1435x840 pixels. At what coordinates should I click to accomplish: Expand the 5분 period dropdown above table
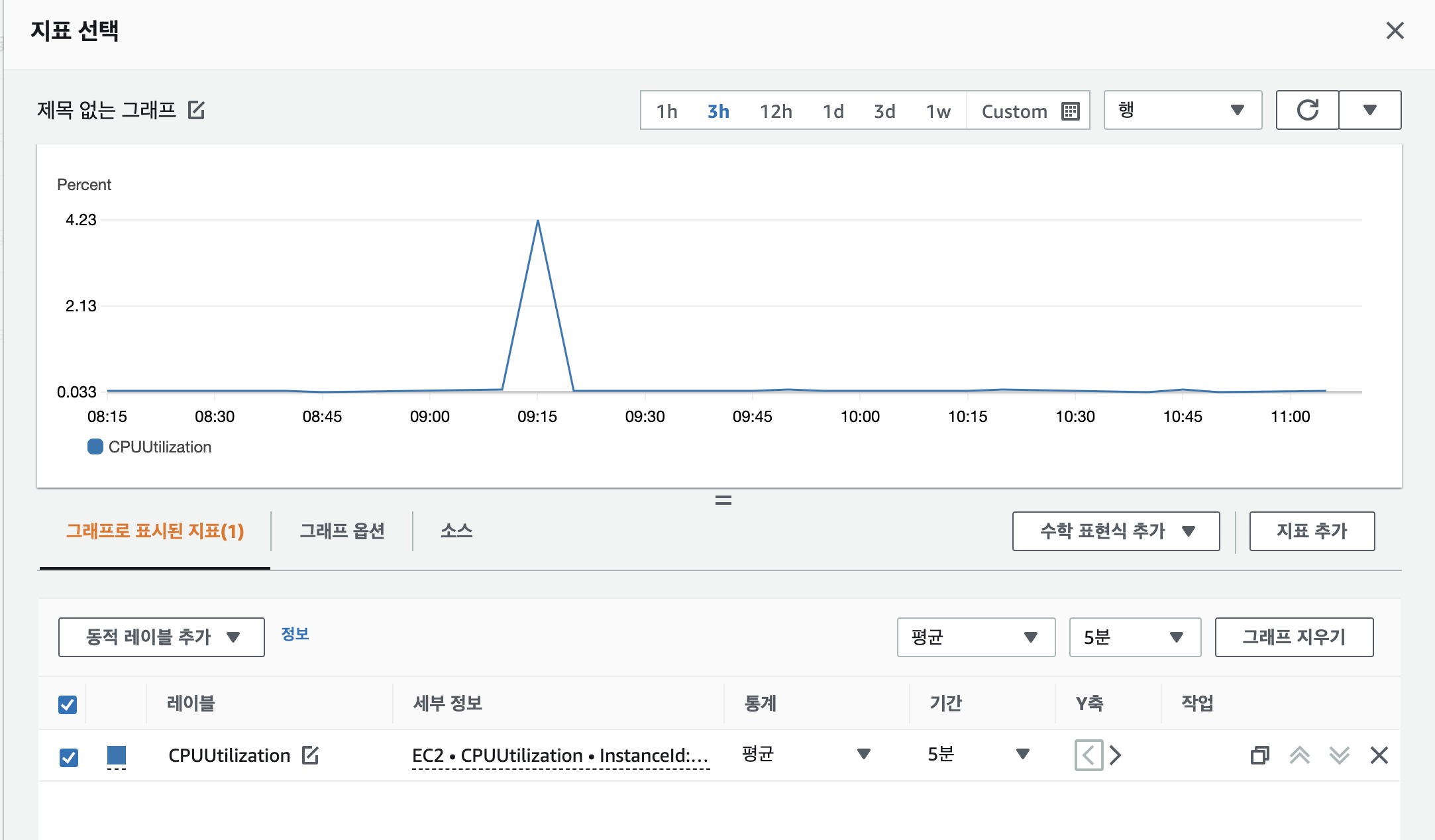click(x=1134, y=637)
